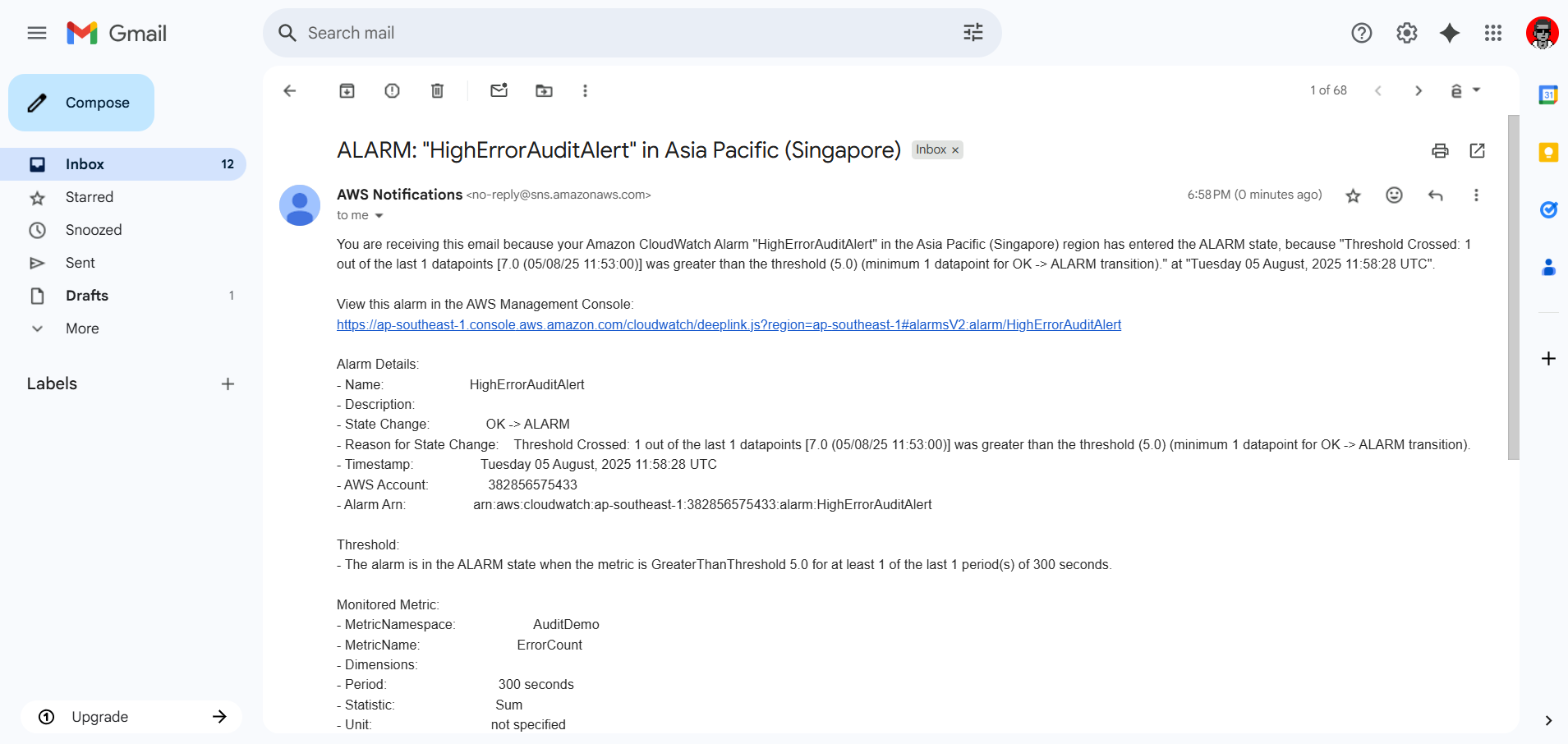This screenshot has width=1568, height=744.
Task: Open the Starred folder
Action: pos(123,197)
